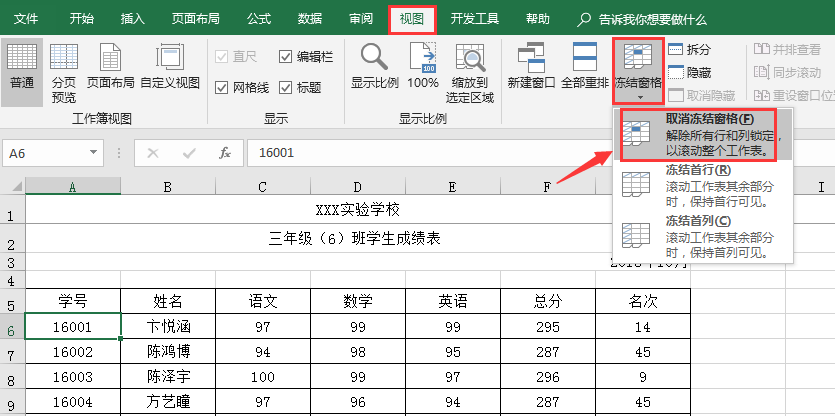Open 显示比例 zoom magnifier
This screenshot has height=416, width=835.
pyautogui.click(x=375, y=67)
